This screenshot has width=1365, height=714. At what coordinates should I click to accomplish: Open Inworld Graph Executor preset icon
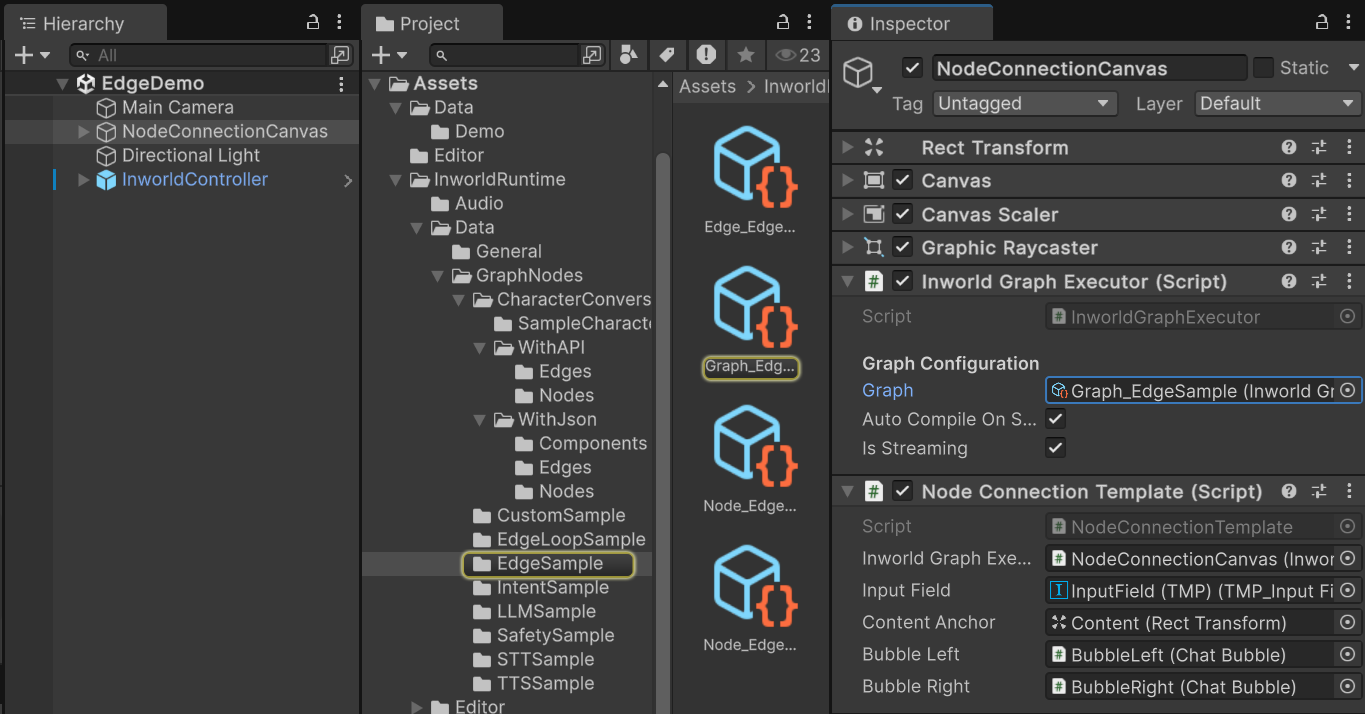(1319, 282)
